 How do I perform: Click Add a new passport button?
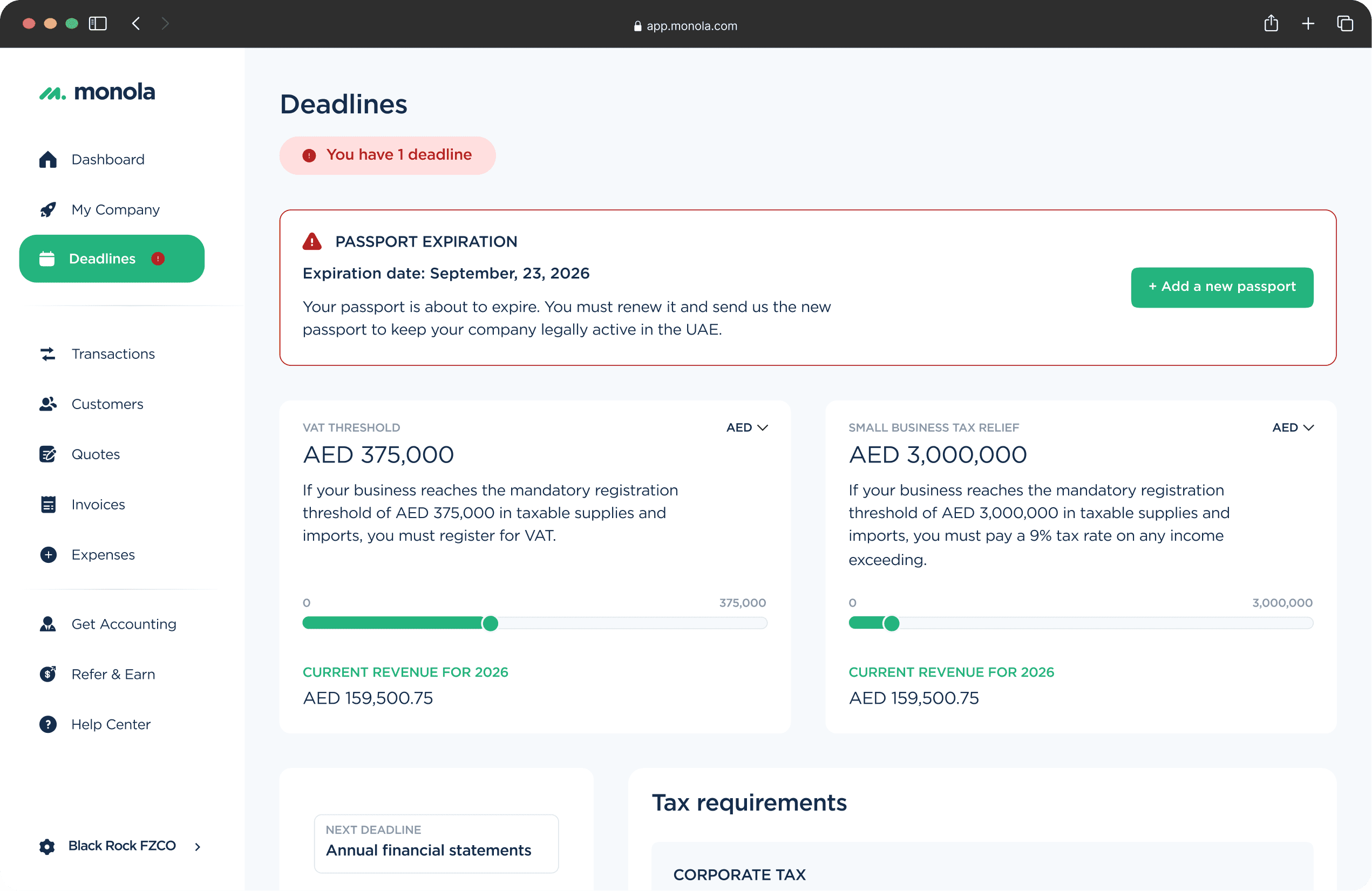tap(1221, 287)
